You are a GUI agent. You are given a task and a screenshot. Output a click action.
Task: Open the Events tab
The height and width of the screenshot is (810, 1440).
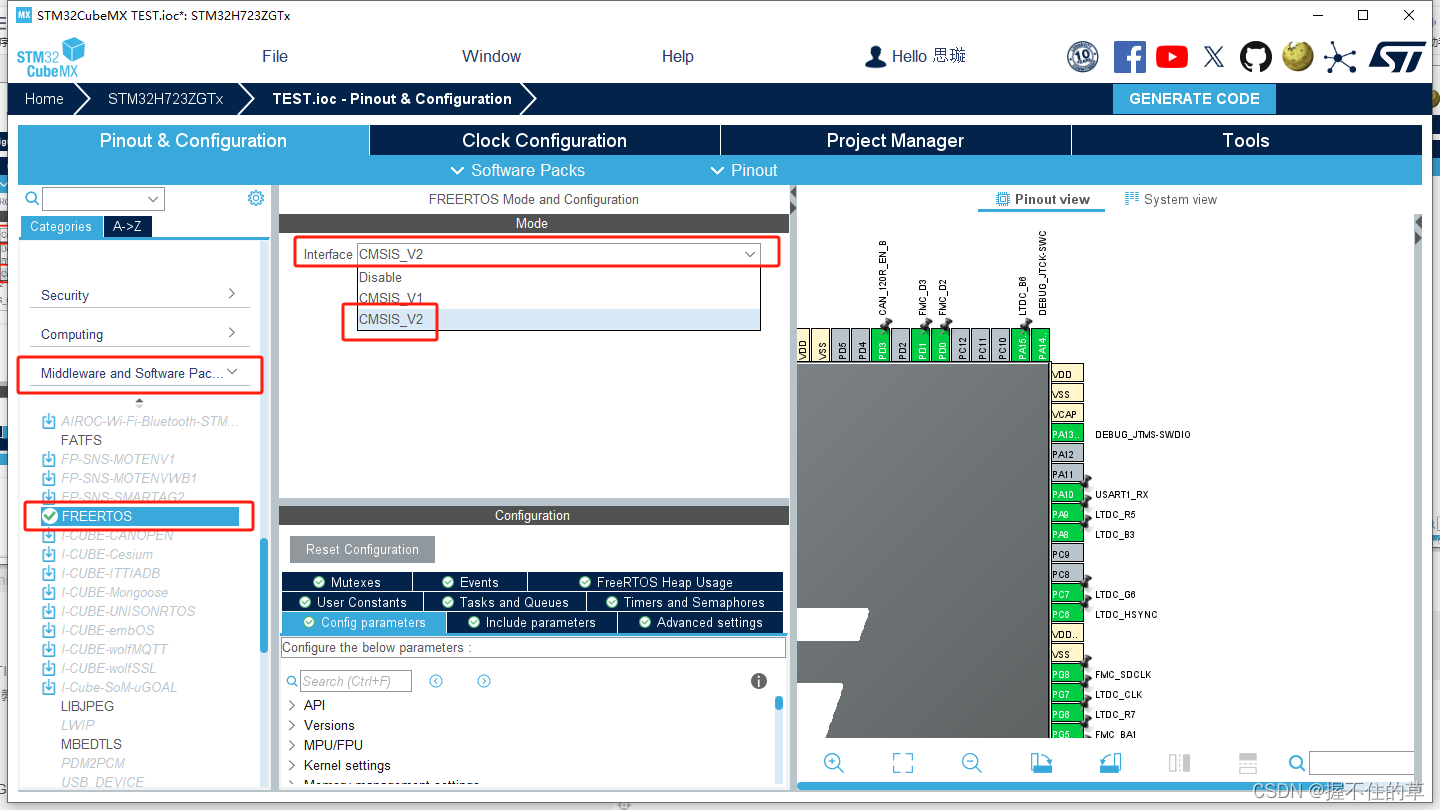(469, 582)
